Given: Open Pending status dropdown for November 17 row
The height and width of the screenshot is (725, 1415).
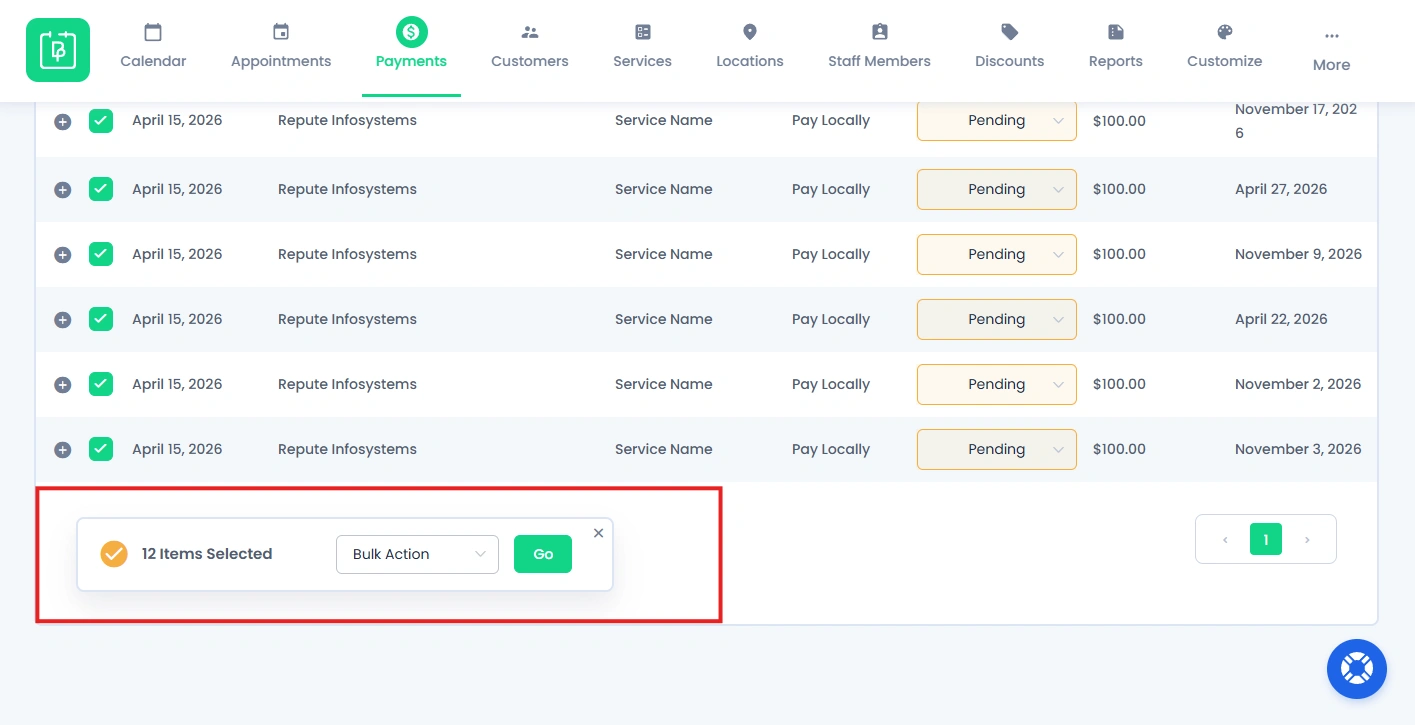Looking at the screenshot, I should coord(997,120).
